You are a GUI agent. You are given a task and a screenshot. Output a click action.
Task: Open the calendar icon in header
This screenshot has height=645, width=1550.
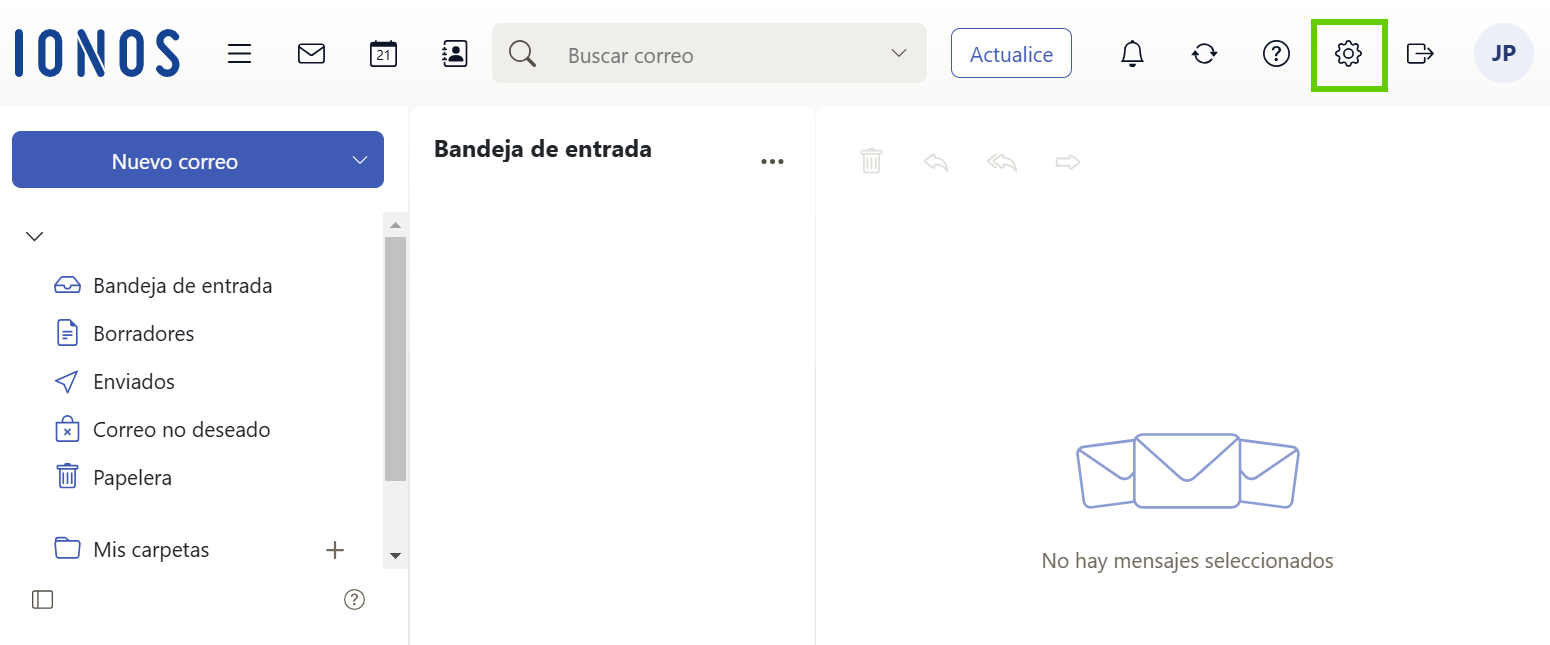coord(383,54)
